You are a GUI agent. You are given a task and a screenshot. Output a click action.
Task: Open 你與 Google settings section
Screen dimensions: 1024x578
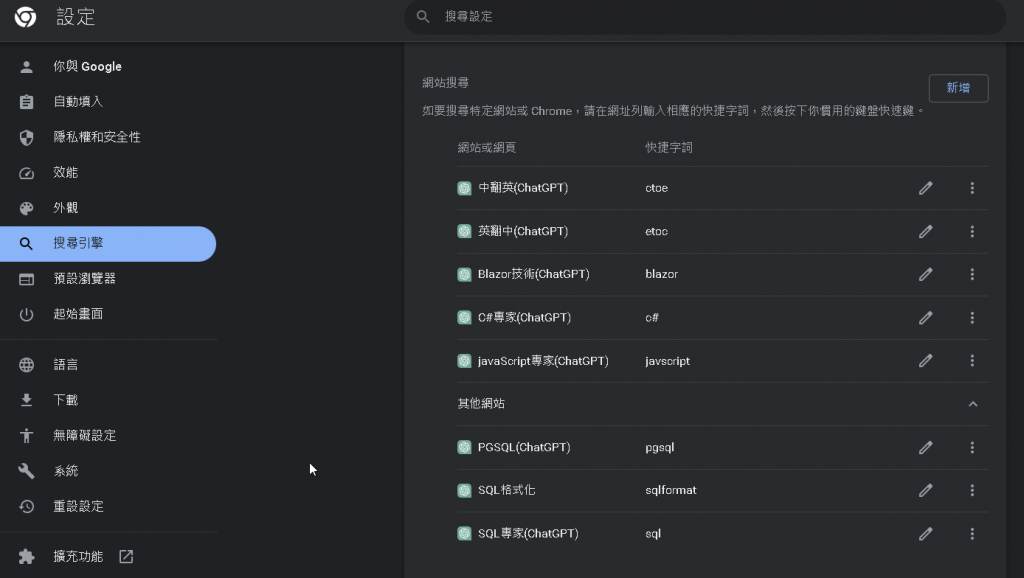click(x=108, y=66)
